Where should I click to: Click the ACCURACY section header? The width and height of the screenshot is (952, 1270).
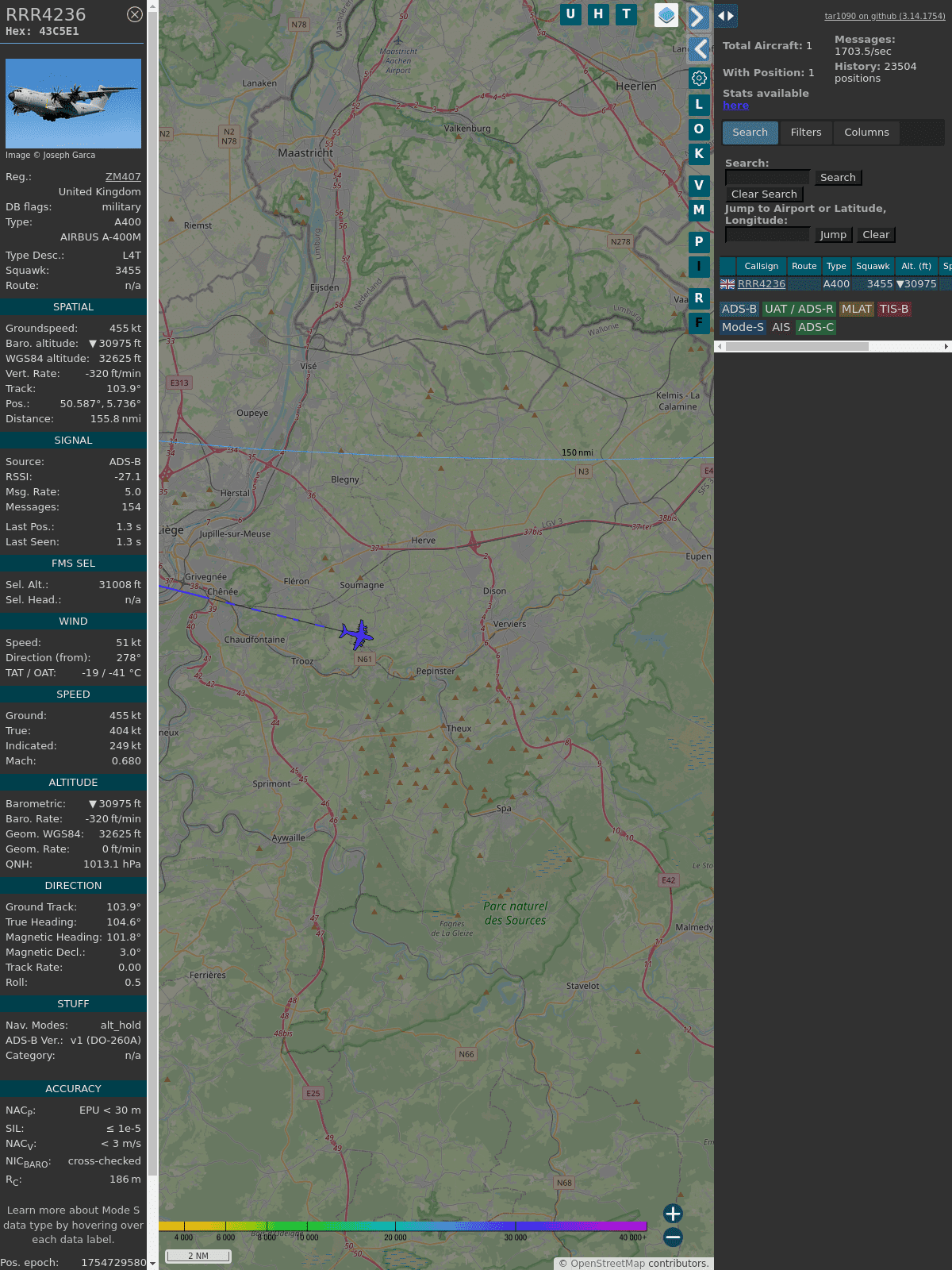tap(73, 1089)
